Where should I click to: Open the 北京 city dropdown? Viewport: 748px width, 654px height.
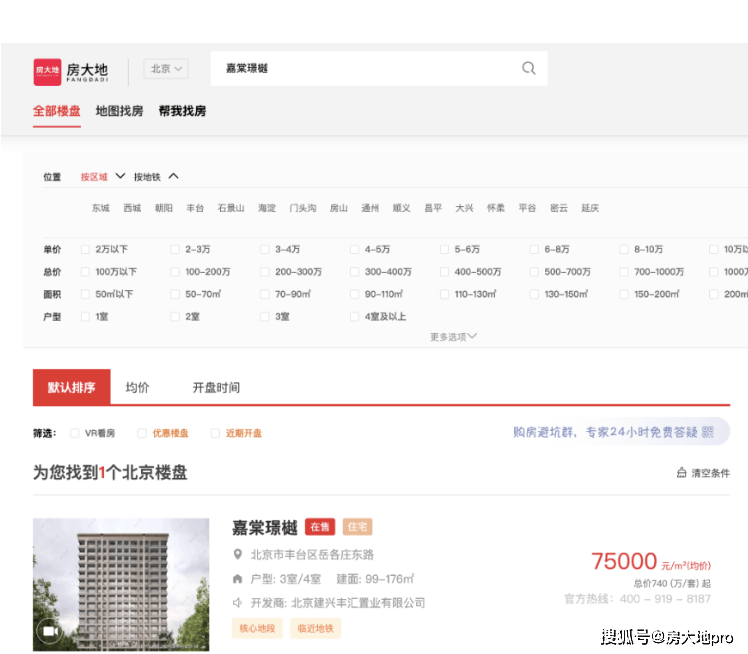[165, 69]
